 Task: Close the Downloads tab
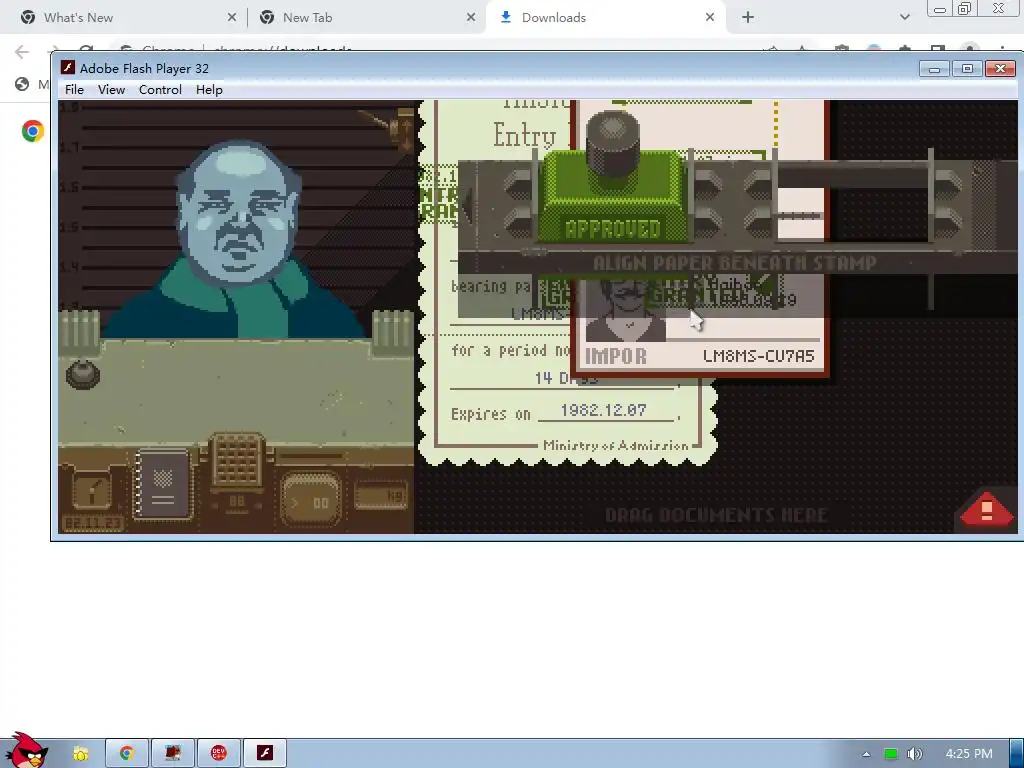point(710,18)
